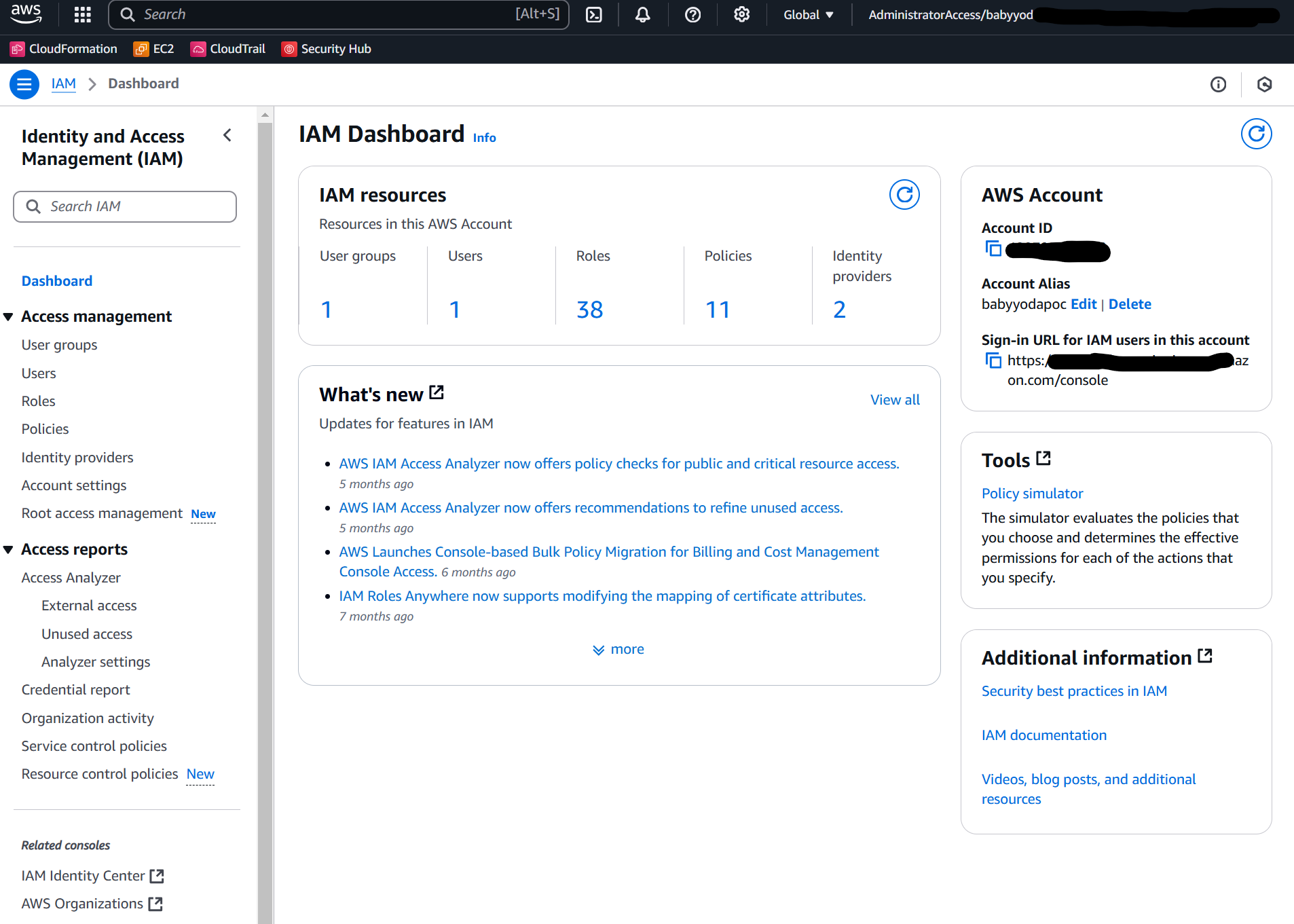1294x924 pixels.
Task: Open Unused access under Access Analyzer
Action: tap(87, 634)
